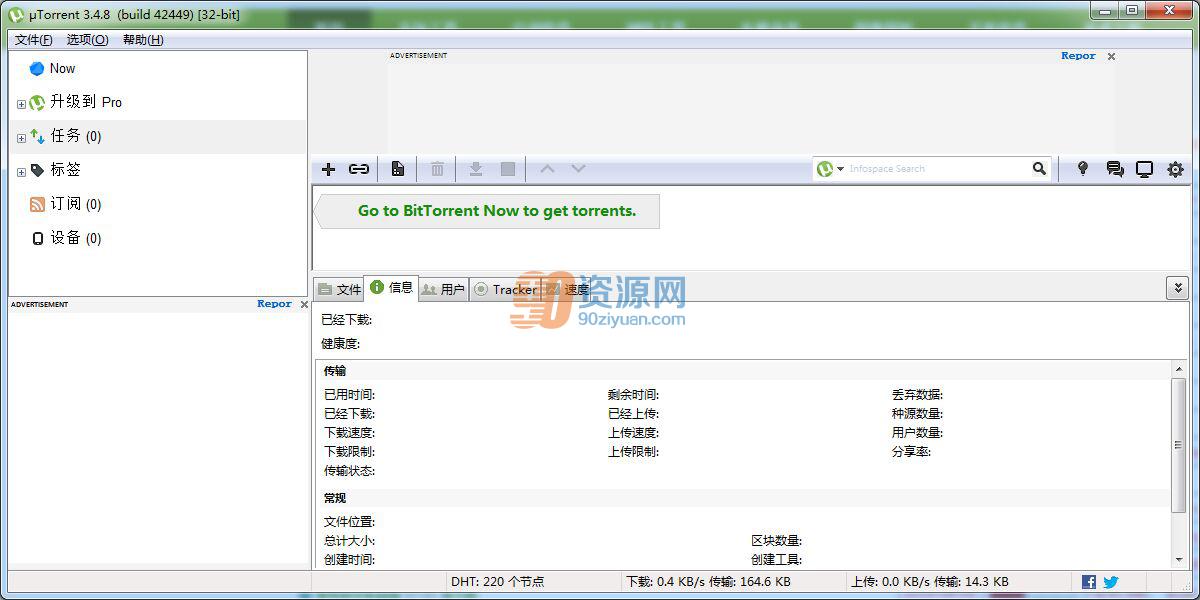
Task: Click the 剩余时间 label
Action: pos(633,395)
